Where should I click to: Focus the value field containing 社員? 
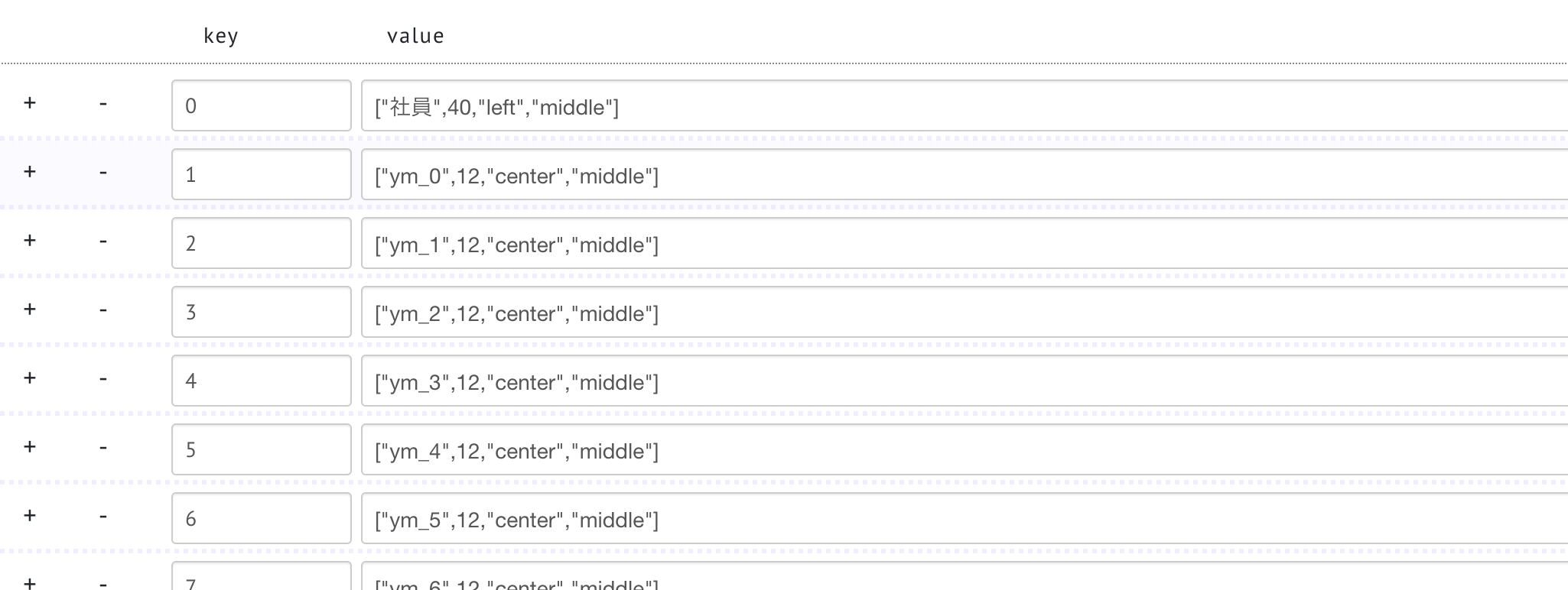[x=965, y=105]
